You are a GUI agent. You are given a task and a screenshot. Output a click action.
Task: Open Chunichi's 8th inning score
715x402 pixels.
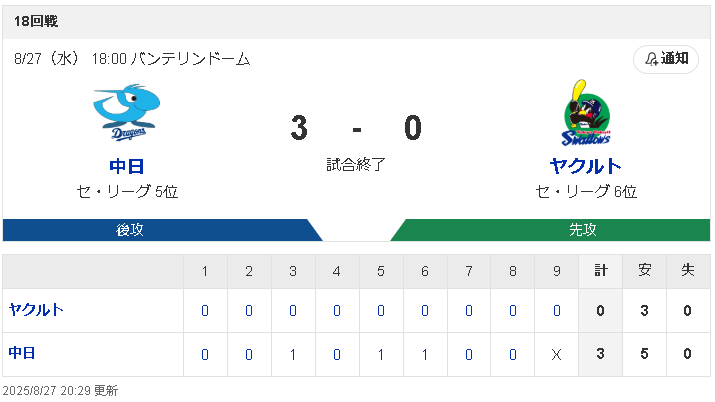pyautogui.click(x=513, y=355)
